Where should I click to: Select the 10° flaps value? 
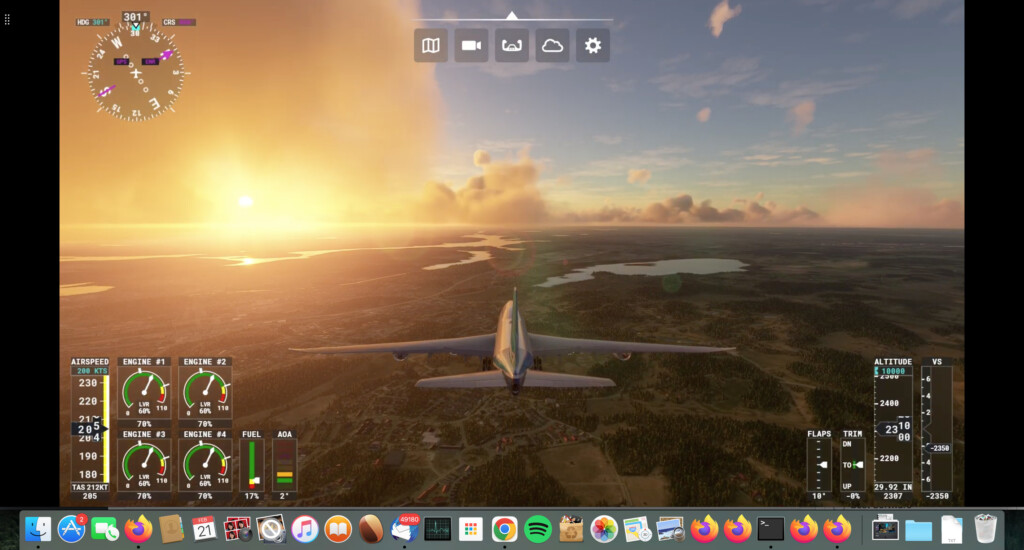point(819,496)
